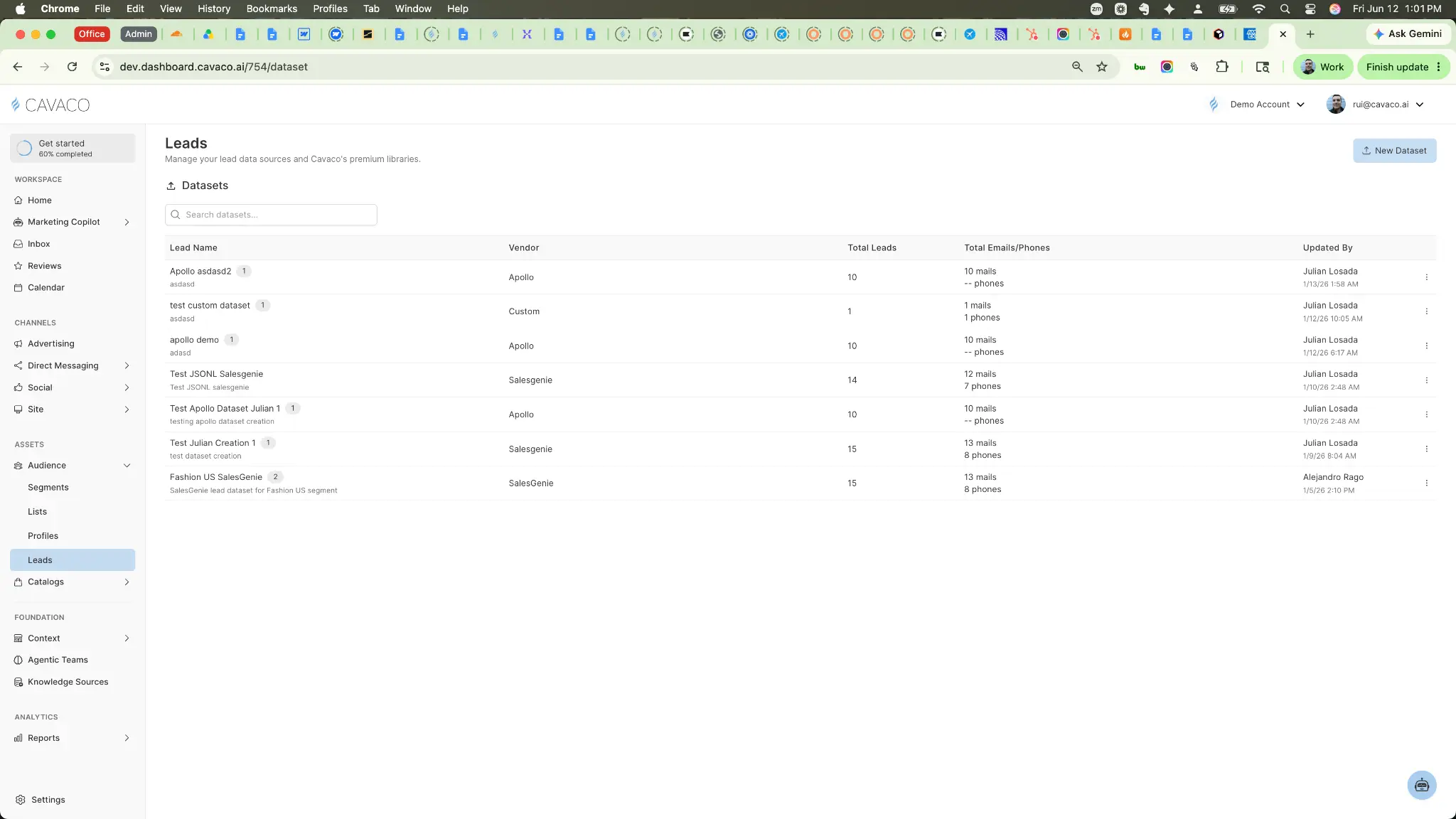
Task: Click the Total Leads column header
Action: (x=872, y=248)
